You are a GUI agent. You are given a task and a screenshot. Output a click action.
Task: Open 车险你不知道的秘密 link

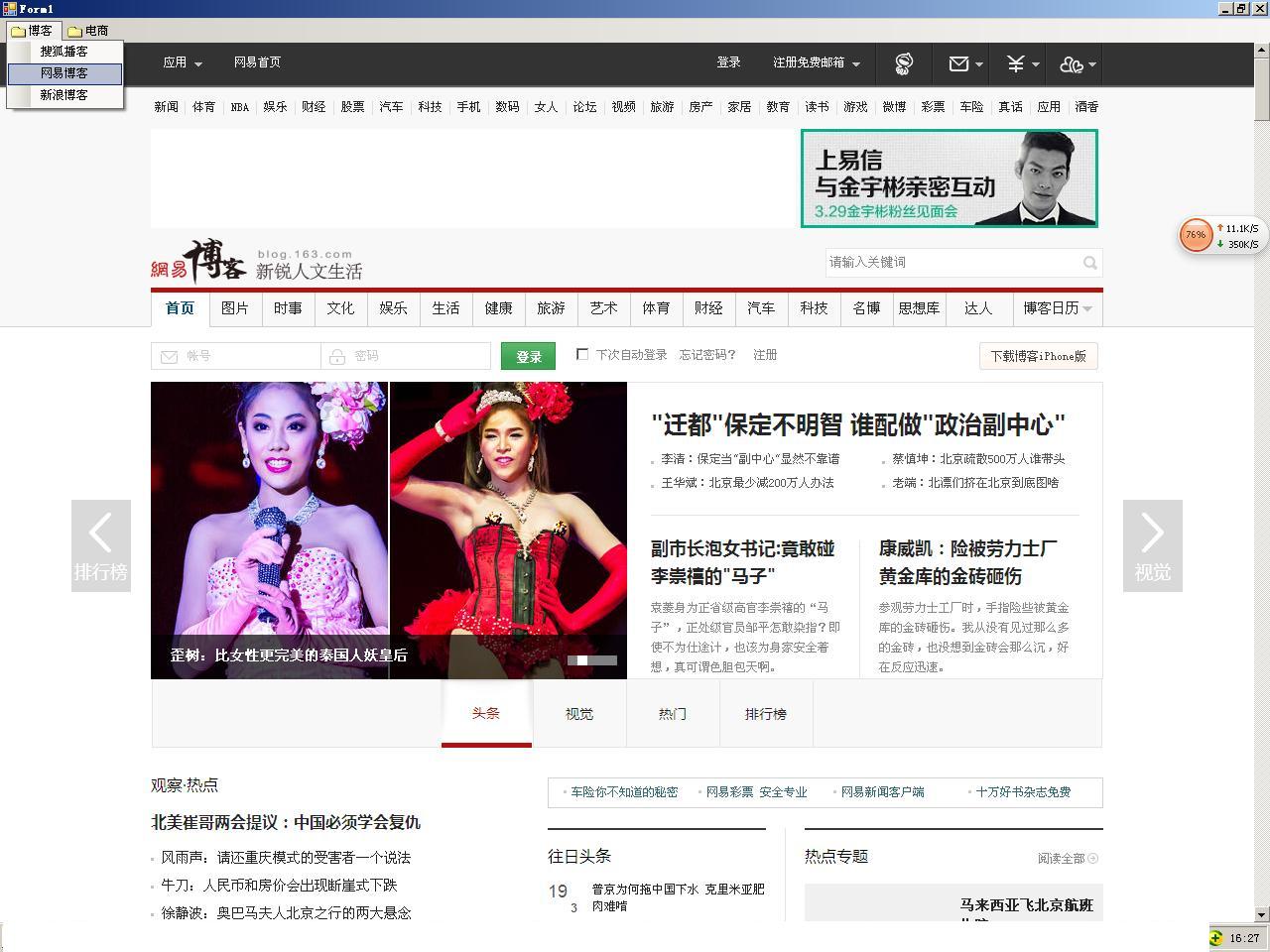(x=624, y=792)
